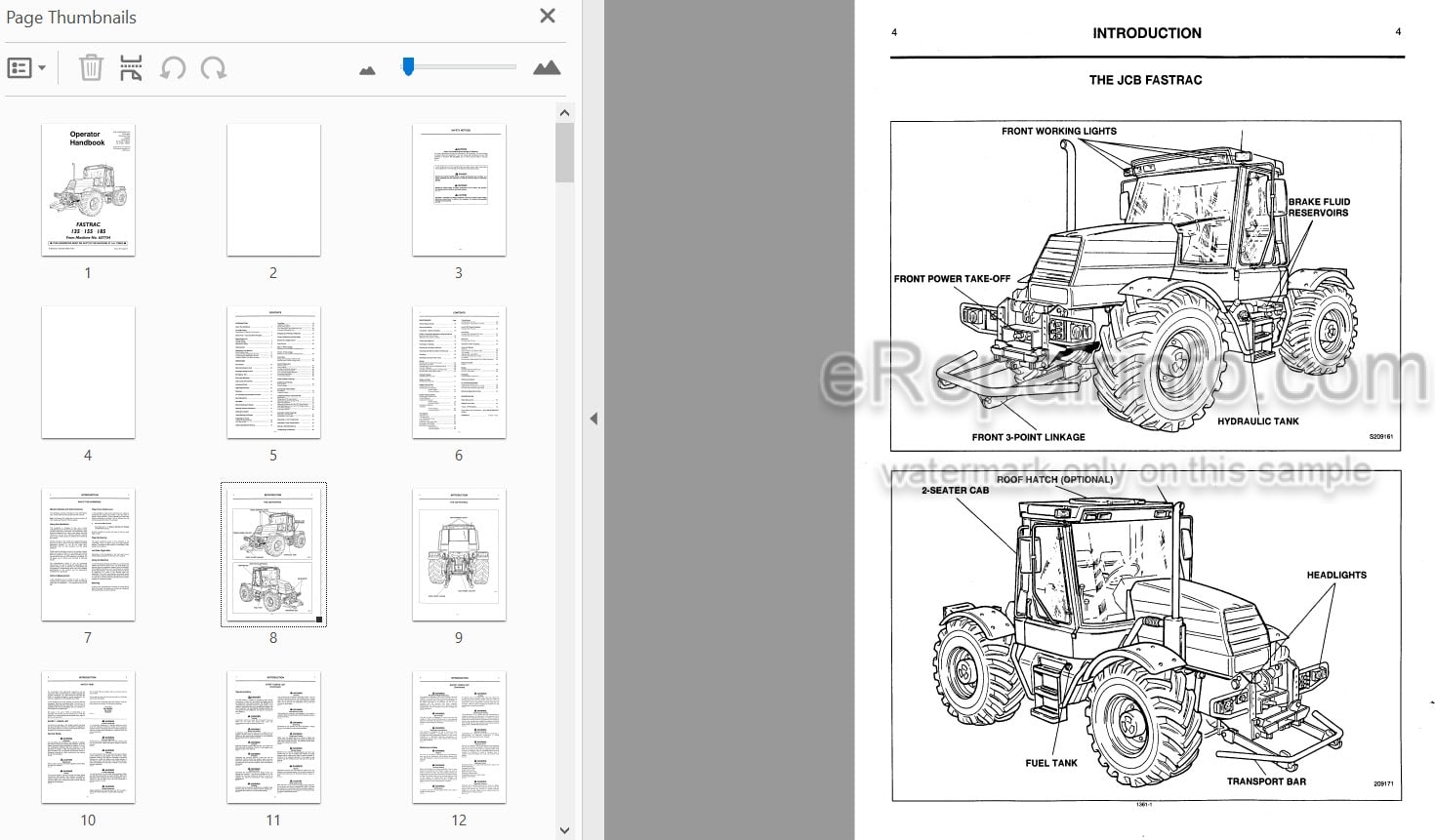This screenshot has width=1435, height=840.
Task: Select highlighted page 8 thumbnail
Action: pyautogui.click(x=273, y=554)
